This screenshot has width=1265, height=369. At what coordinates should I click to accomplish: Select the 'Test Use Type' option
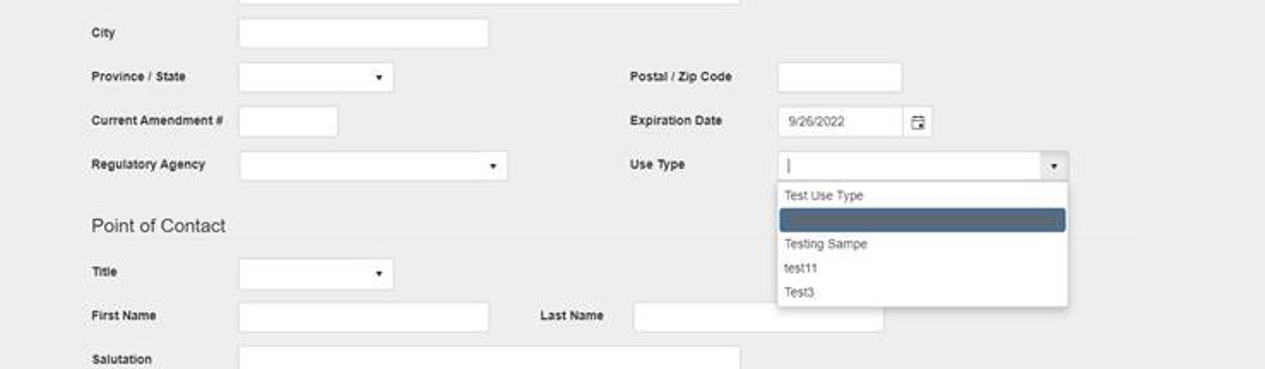[922, 196]
